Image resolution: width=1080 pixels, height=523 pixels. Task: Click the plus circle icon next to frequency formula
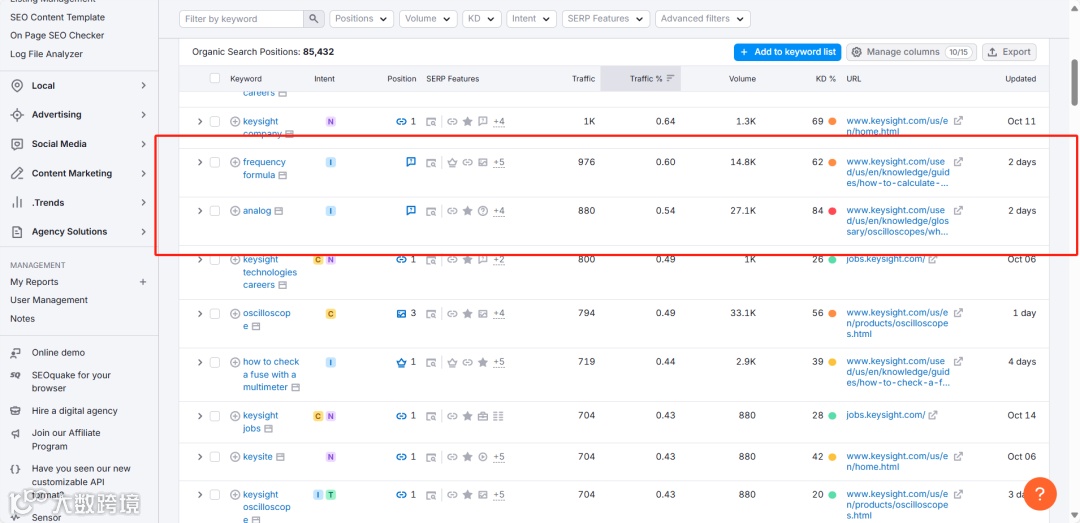pos(235,163)
